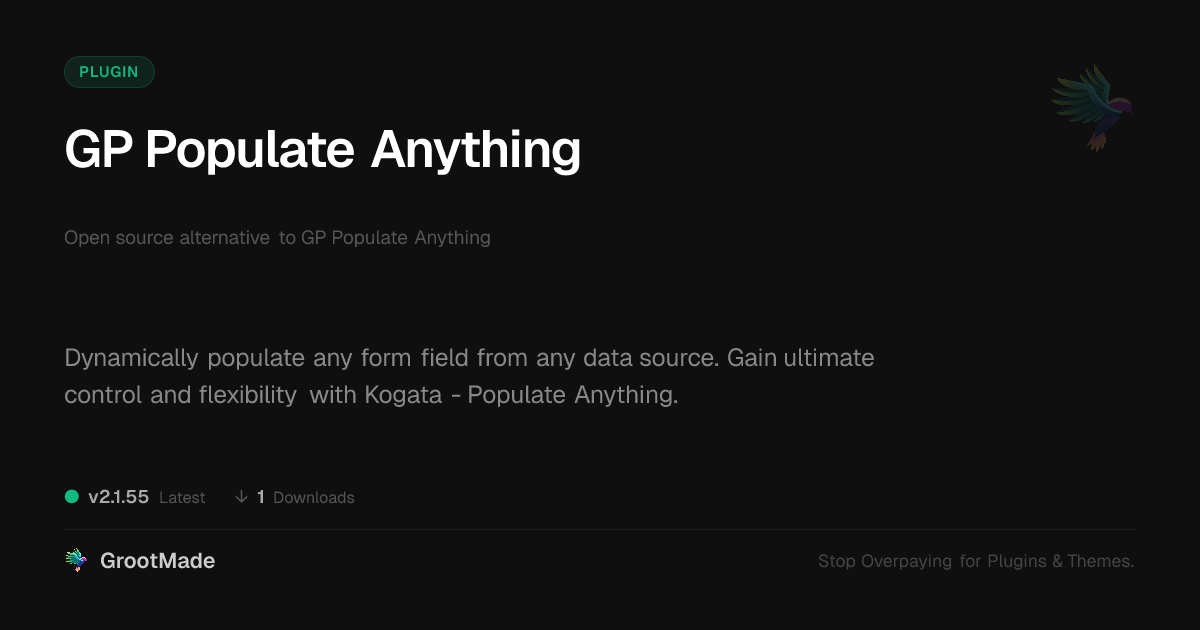Click the Stop Overpaying tagline text
This screenshot has width=1200, height=630.
point(885,561)
